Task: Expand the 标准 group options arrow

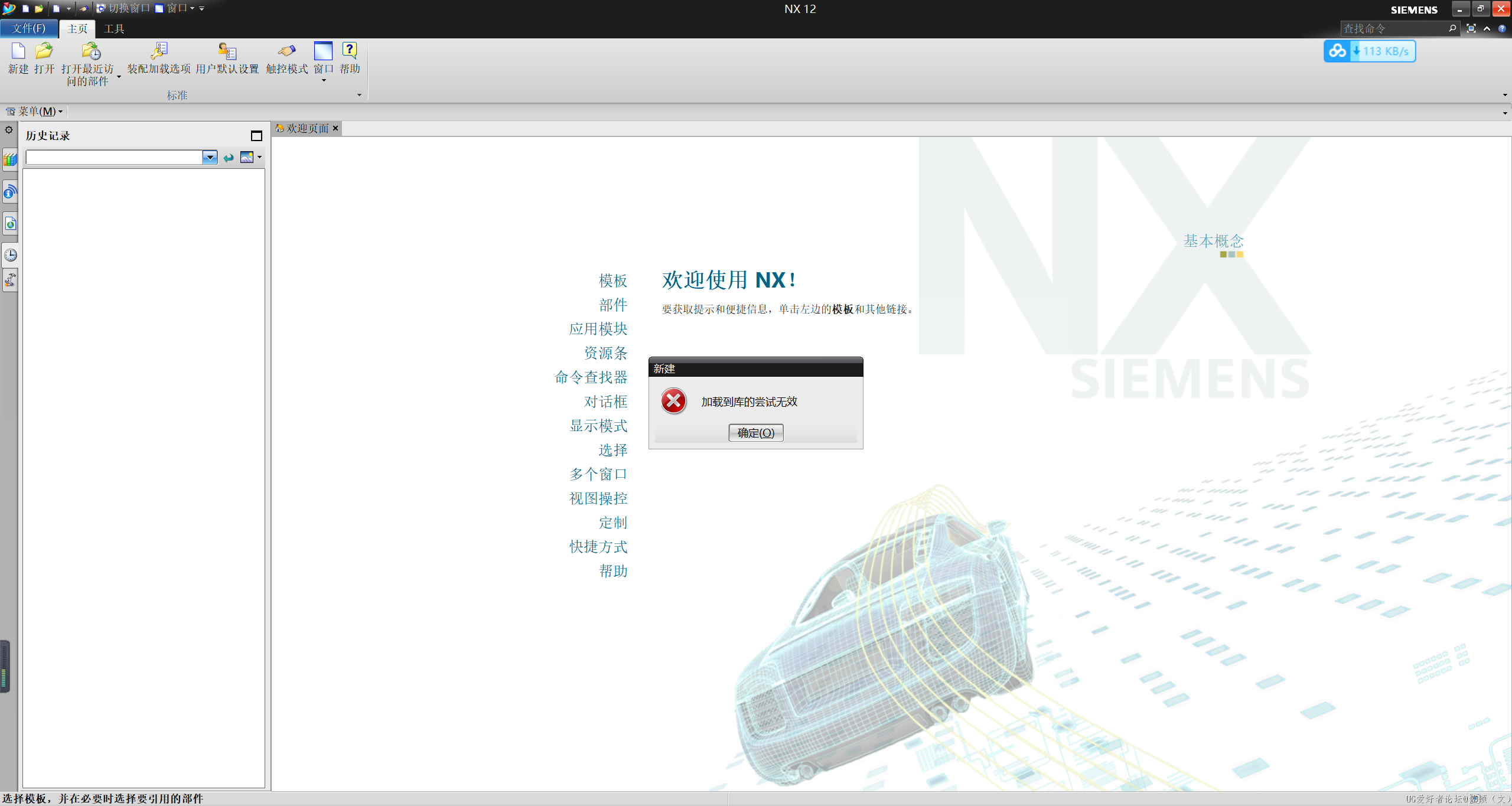Action: pos(359,95)
